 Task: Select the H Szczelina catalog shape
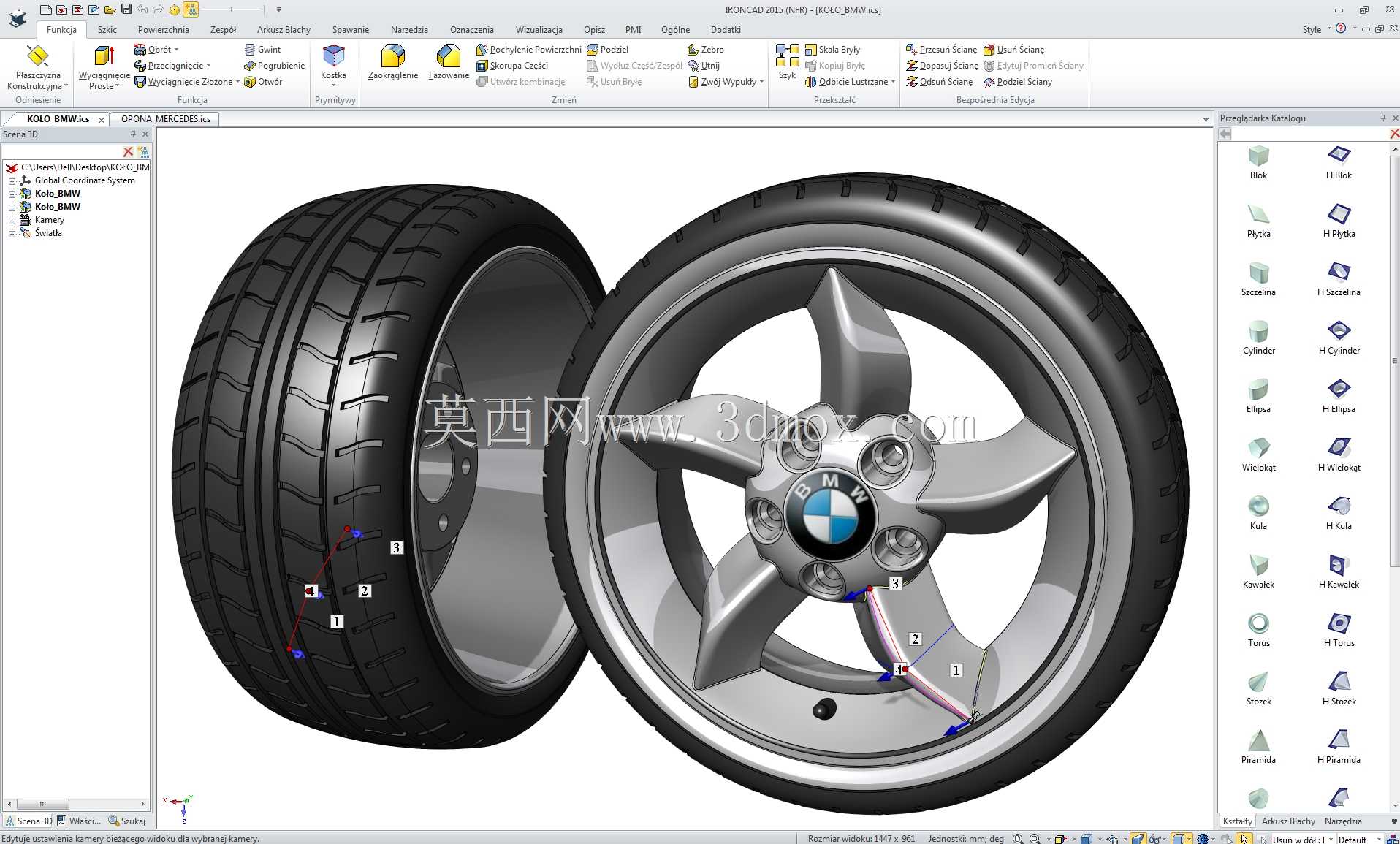pos(1339,279)
